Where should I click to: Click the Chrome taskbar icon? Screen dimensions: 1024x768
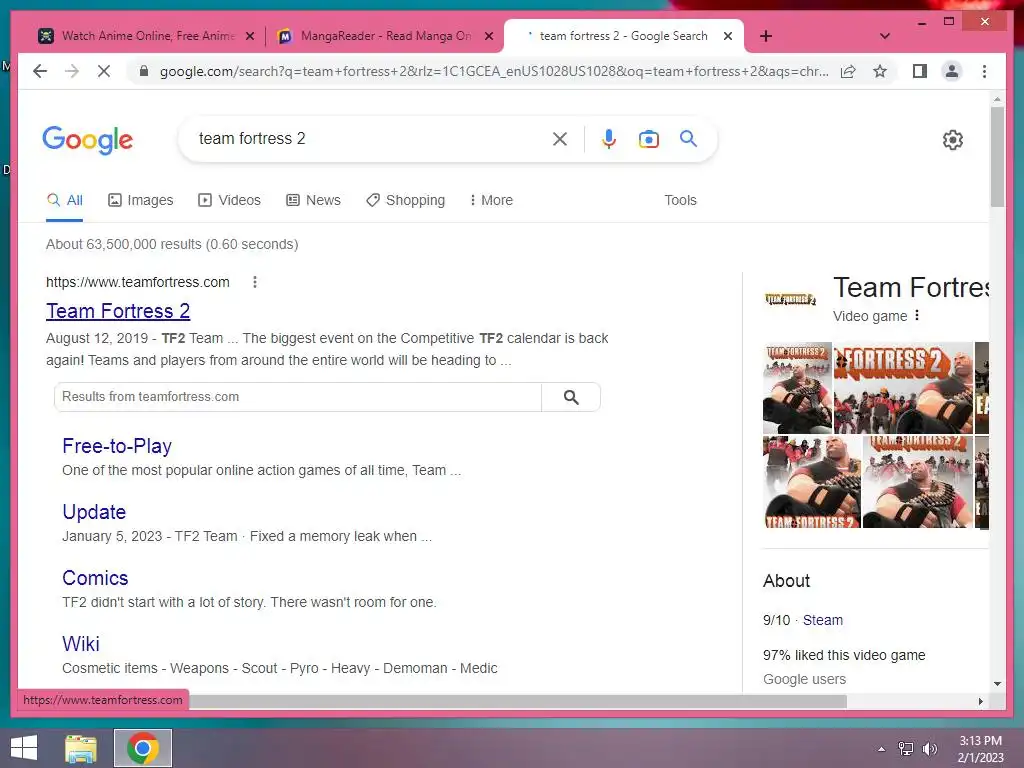point(143,748)
